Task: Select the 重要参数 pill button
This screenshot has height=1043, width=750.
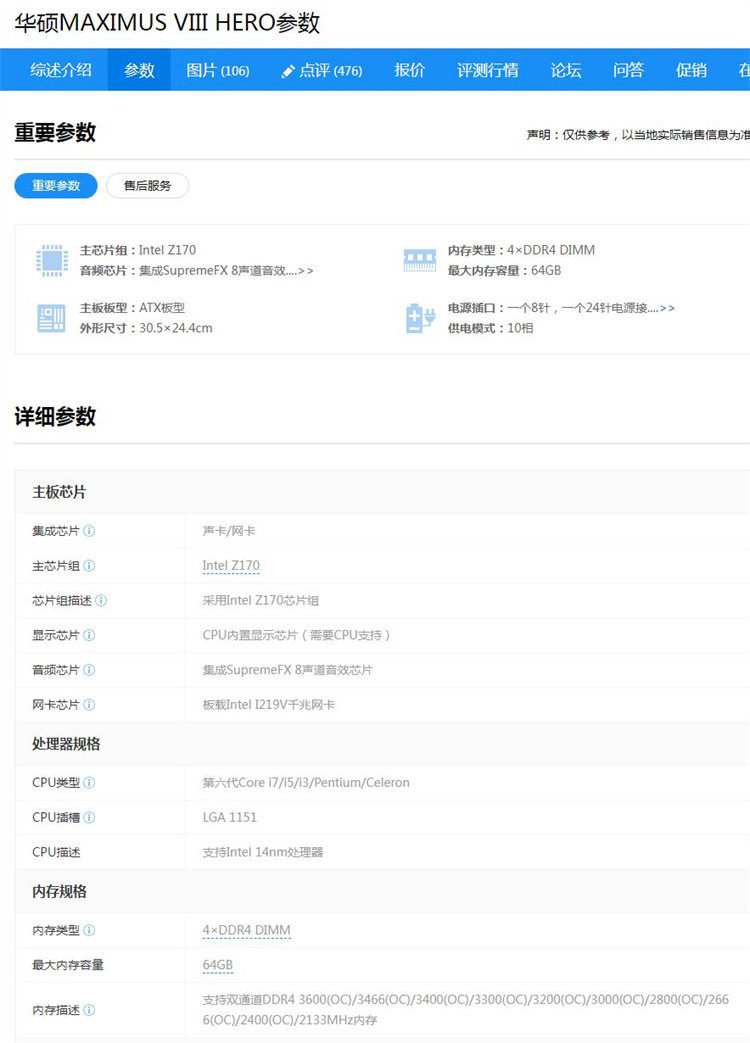Action: pyautogui.click(x=56, y=186)
